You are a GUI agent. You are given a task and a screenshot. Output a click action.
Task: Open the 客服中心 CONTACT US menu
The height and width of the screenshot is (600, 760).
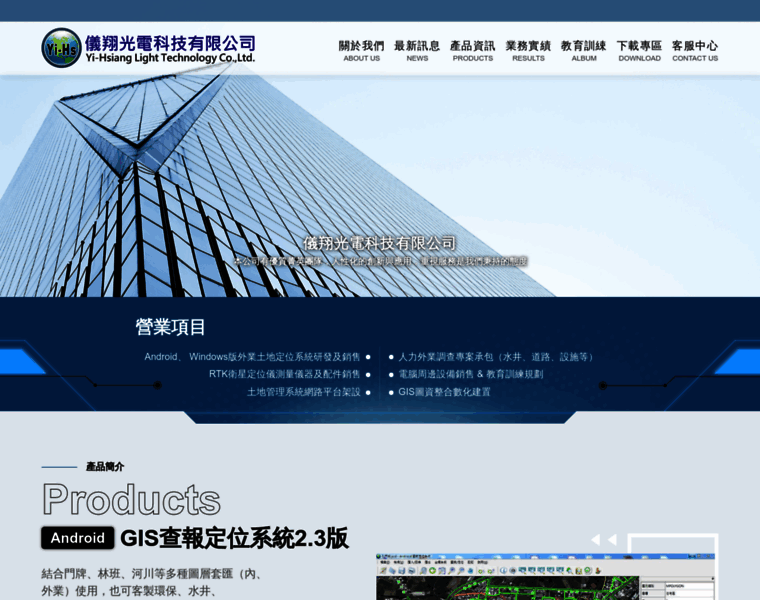(695, 51)
